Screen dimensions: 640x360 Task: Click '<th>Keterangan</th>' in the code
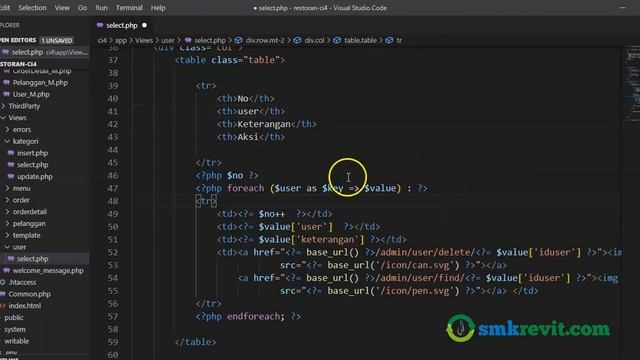[267, 124]
